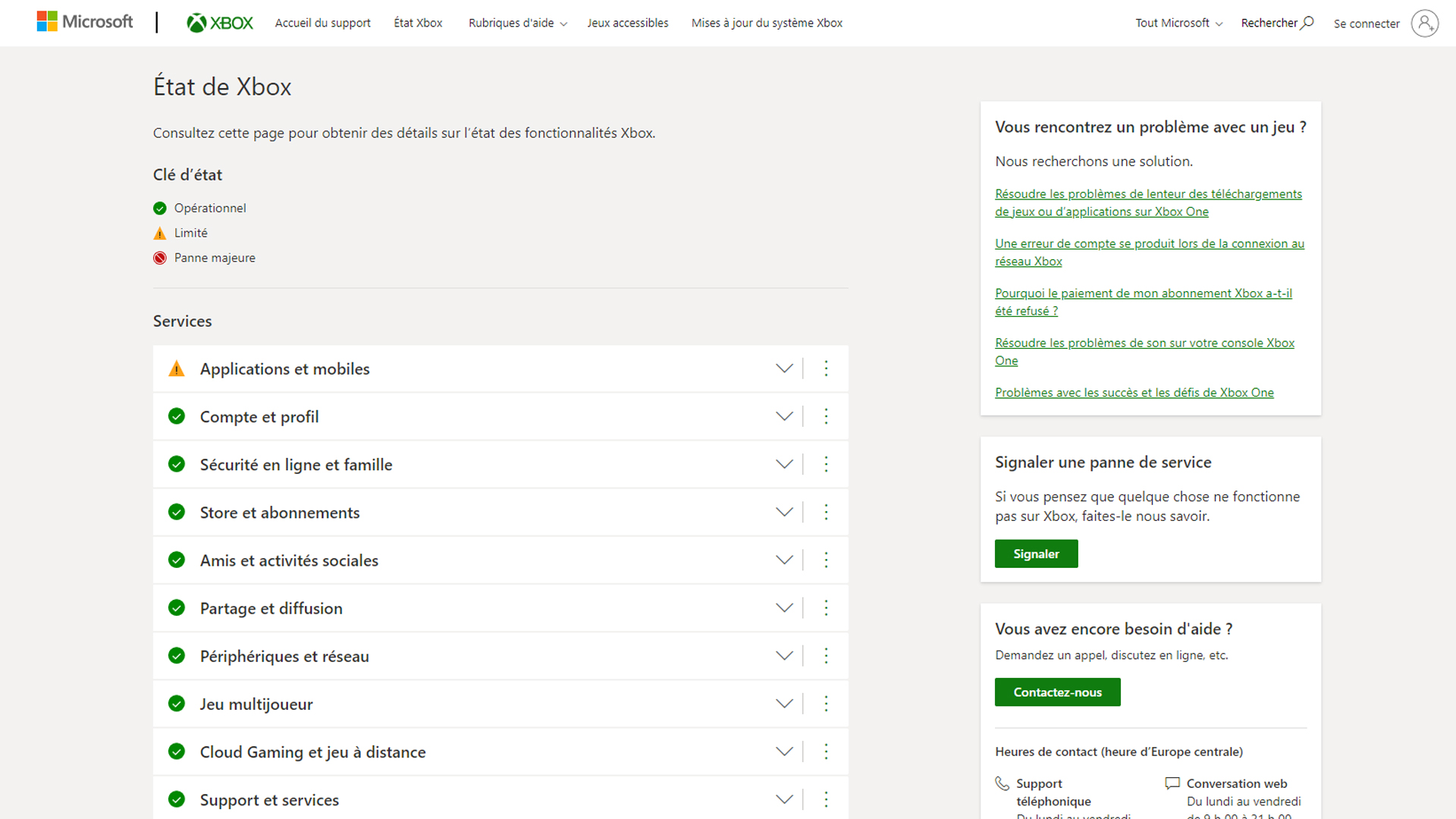
Task: Click the account sign-in avatar icon
Action: pos(1425,23)
